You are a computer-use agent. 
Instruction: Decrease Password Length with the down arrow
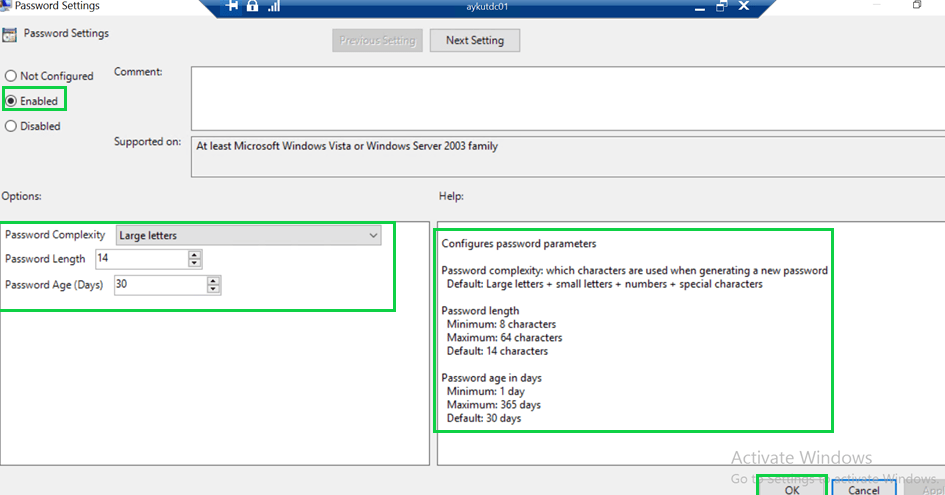194,264
